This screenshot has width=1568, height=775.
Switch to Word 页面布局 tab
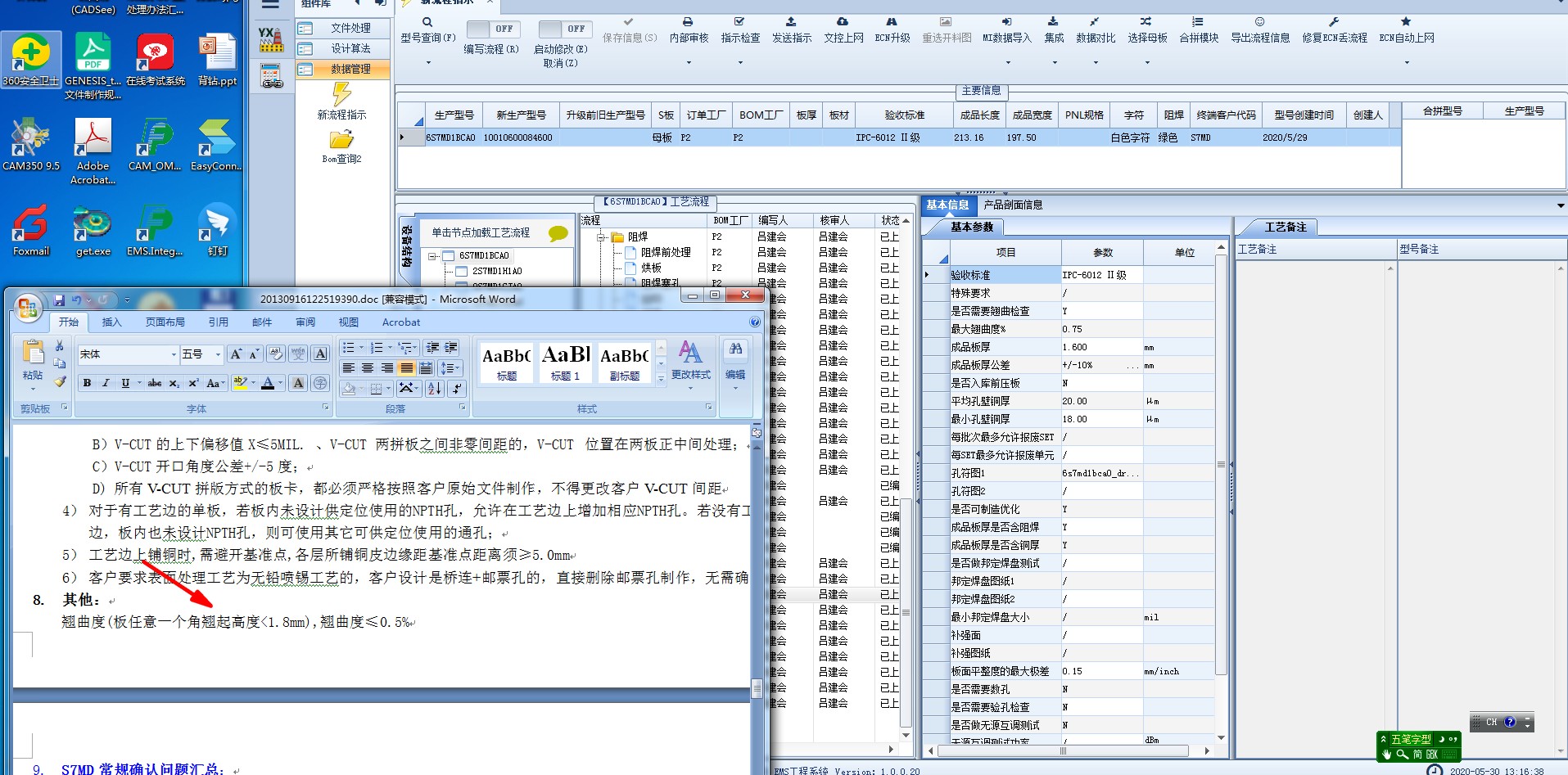click(x=165, y=322)
